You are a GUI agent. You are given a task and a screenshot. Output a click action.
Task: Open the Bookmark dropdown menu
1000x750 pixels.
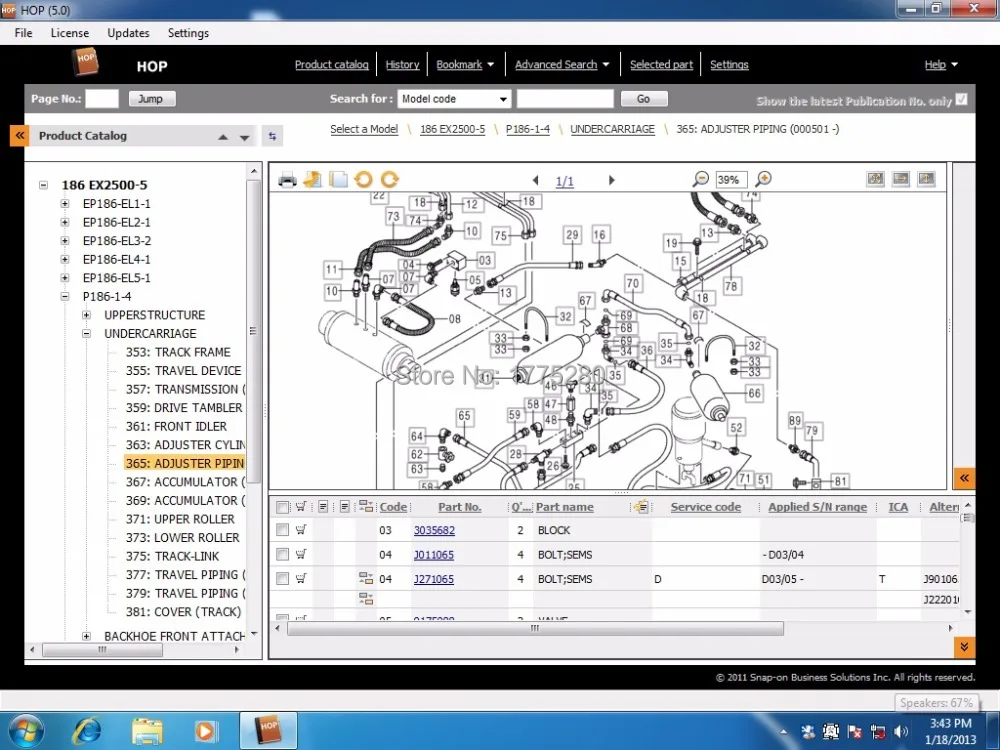[465, 64]
